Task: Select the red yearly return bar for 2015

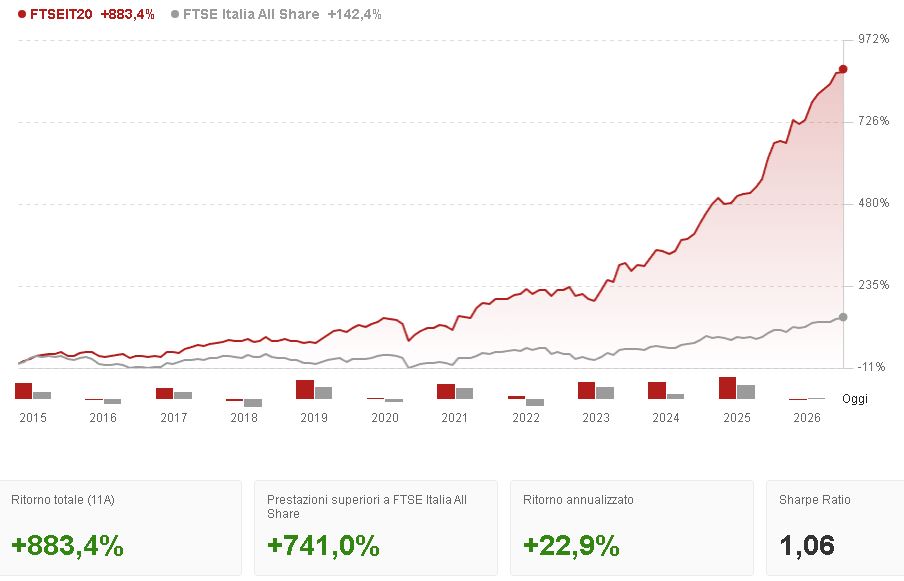Action: pos(24,391)
